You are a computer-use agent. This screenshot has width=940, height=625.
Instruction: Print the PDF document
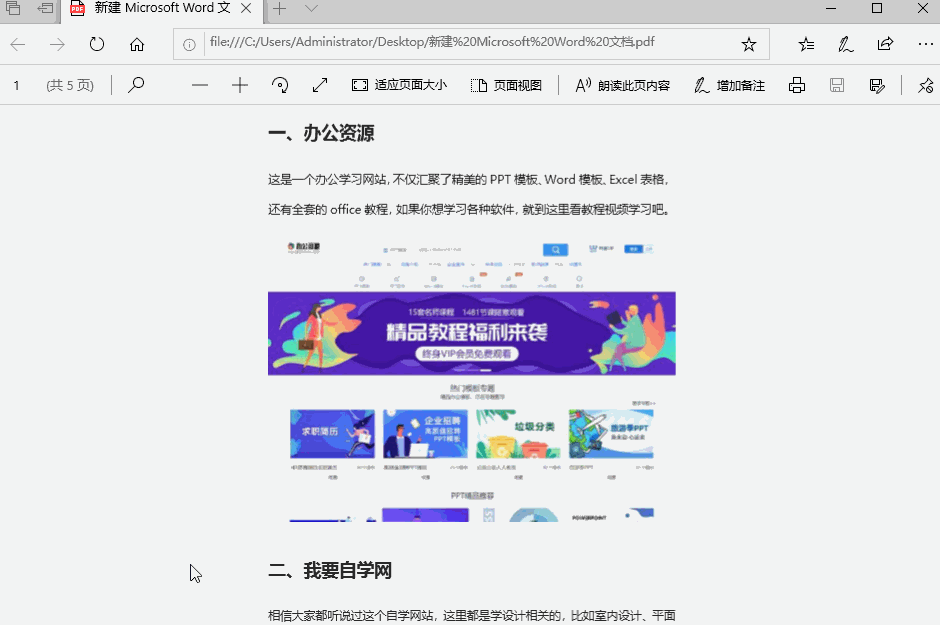(x=797, y=85)
